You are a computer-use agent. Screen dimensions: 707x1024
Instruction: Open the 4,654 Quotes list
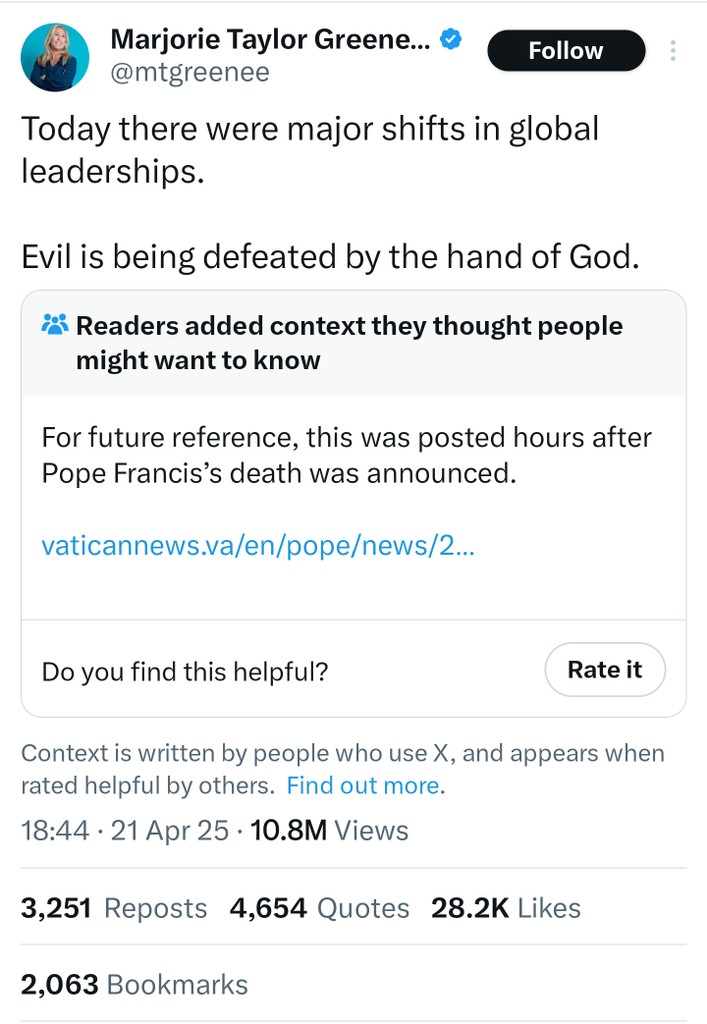pos(319,907)
